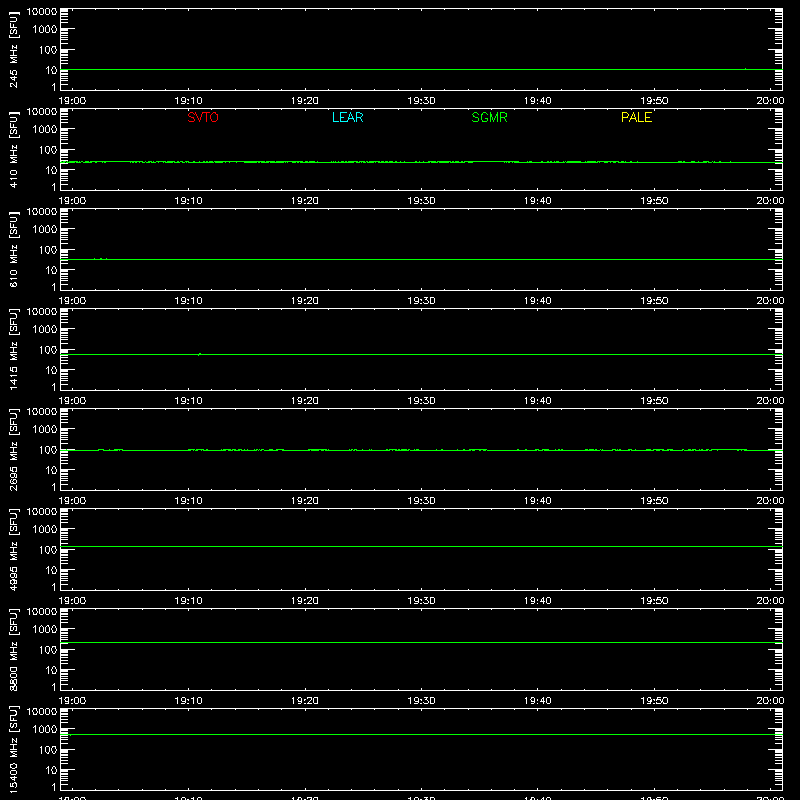Select the '610 MHz [SFU]' axis title
The height and width of the screenshot is (800, 800).
[13, 249]
